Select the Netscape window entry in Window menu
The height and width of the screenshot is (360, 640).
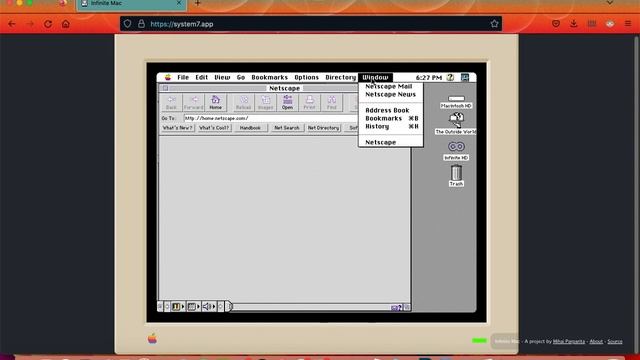(391, 142)
